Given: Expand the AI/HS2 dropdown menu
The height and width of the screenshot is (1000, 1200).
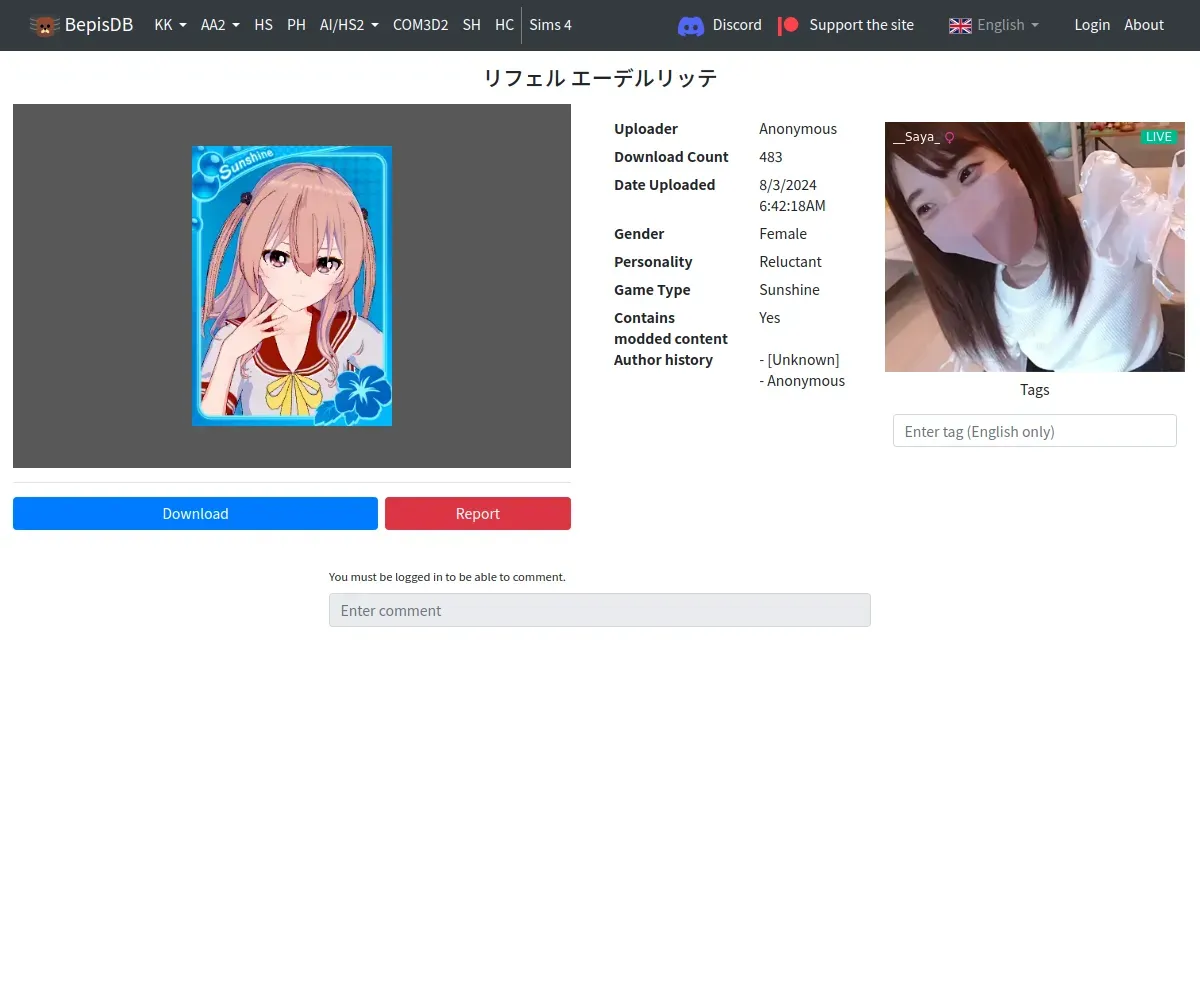Looking at the screenshot, I should click(x=349, y=25).
